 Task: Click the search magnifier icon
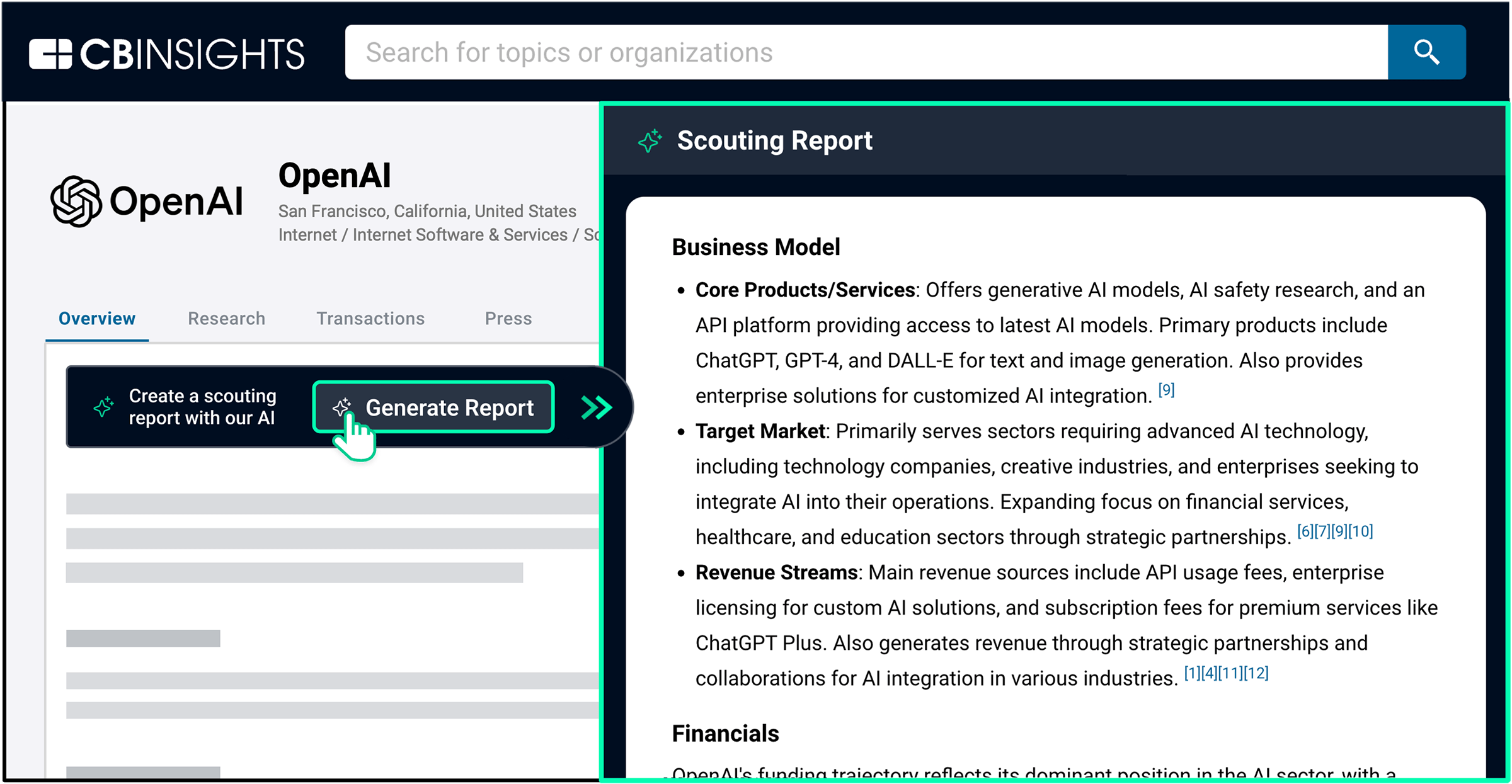[1426, 52]
